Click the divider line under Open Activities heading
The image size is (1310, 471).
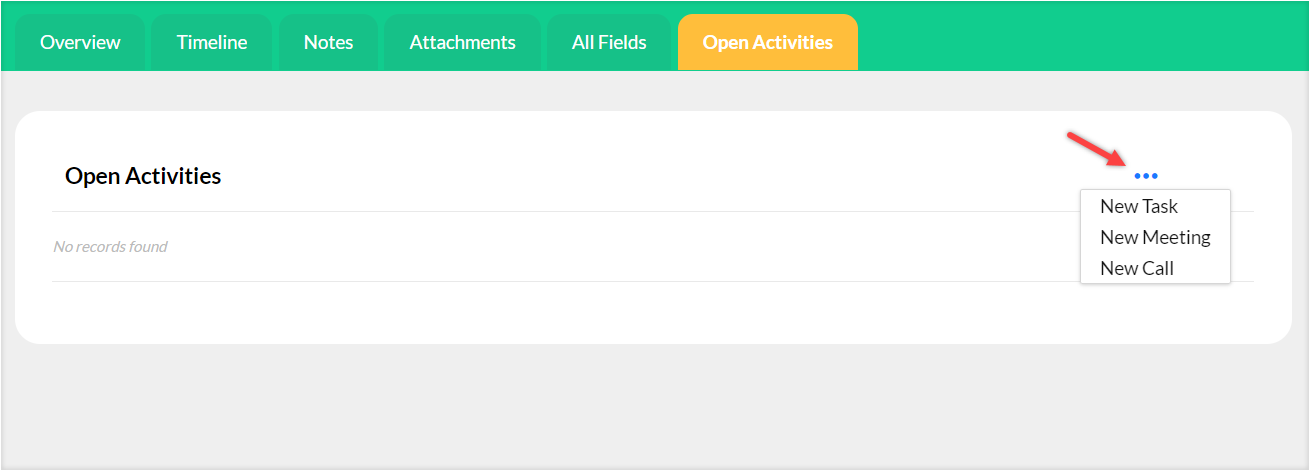500,212
